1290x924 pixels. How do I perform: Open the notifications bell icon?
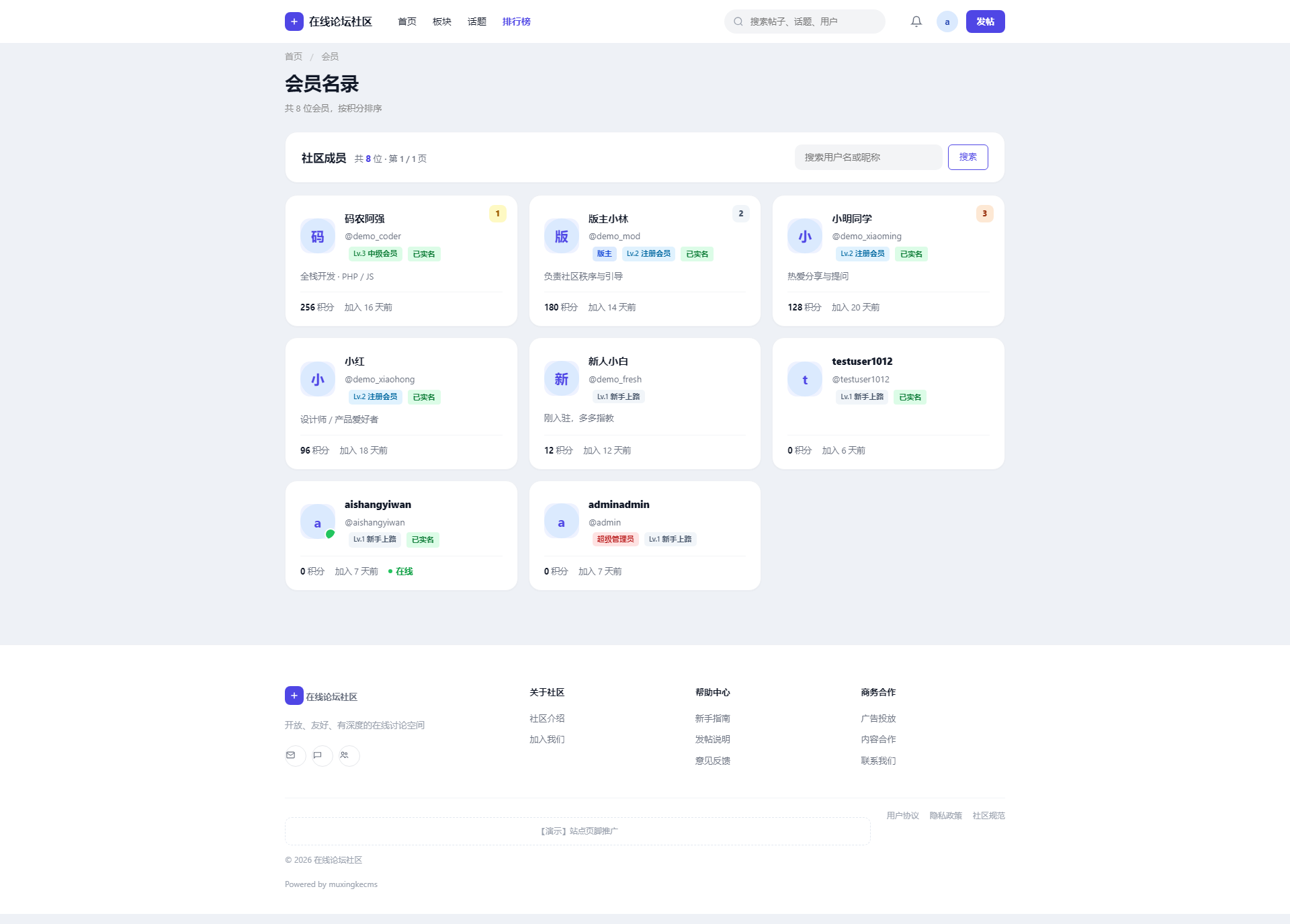(916, 22)
